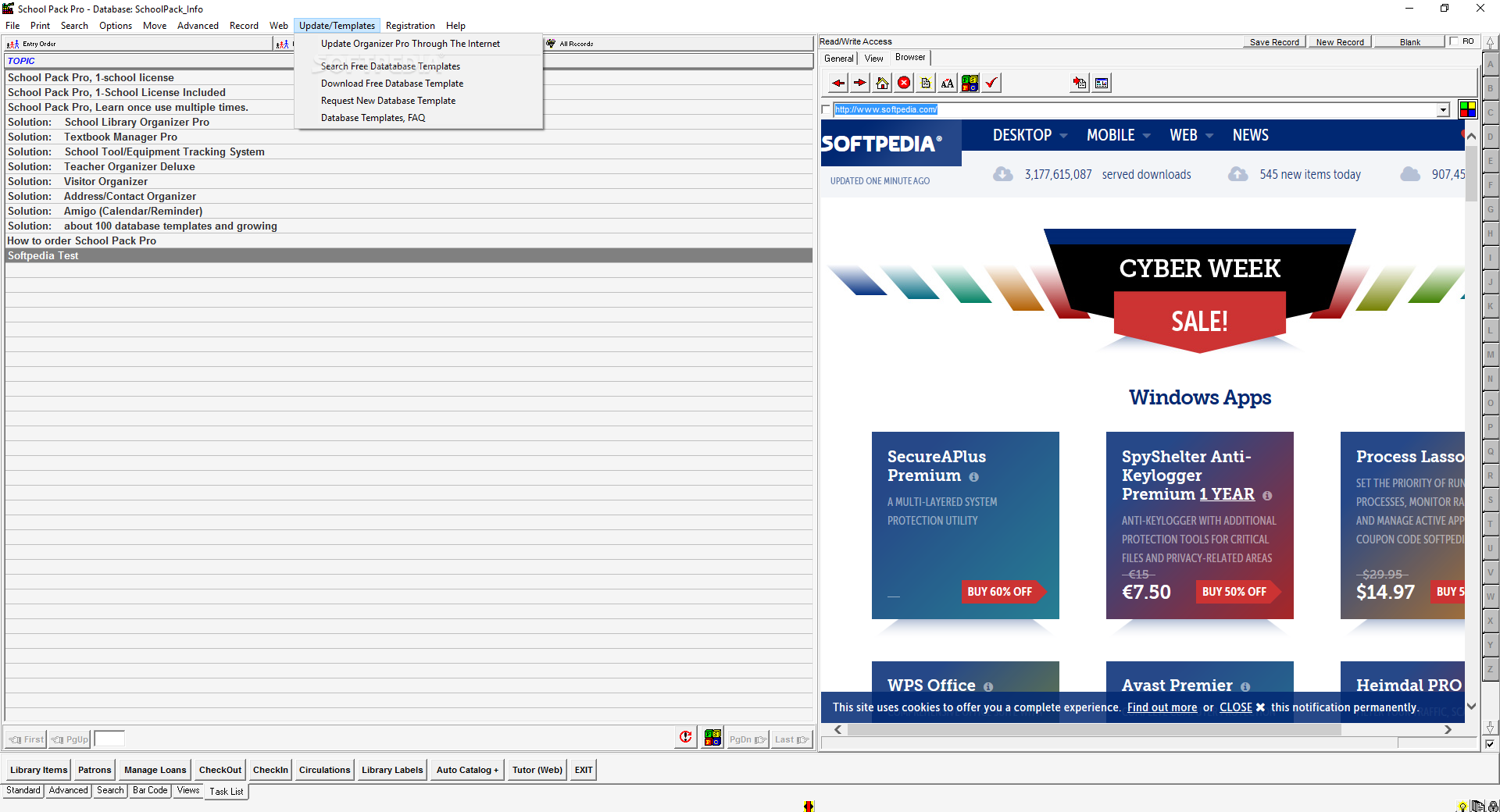The height and width of the screenshot is (812, 1500).
Task: Click the down arrow below the alphabet index
Action: point(1491,727)
